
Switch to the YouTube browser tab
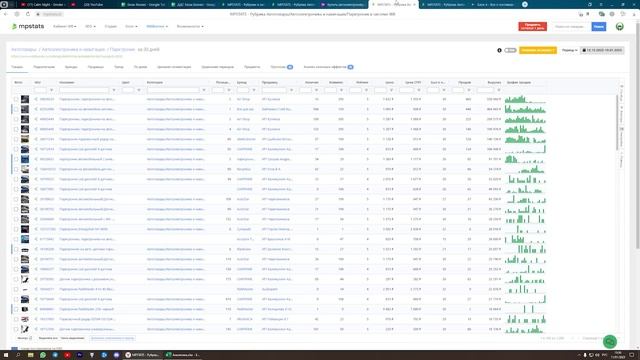point(93,4)
